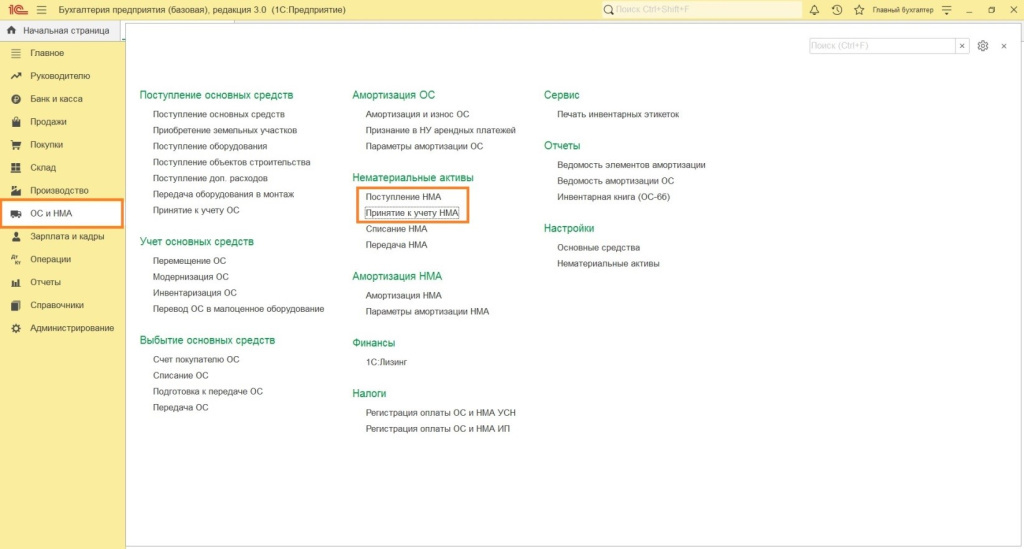
Task: Open Инвентарная книга (ОС-6б)
Action: (613, 196)
